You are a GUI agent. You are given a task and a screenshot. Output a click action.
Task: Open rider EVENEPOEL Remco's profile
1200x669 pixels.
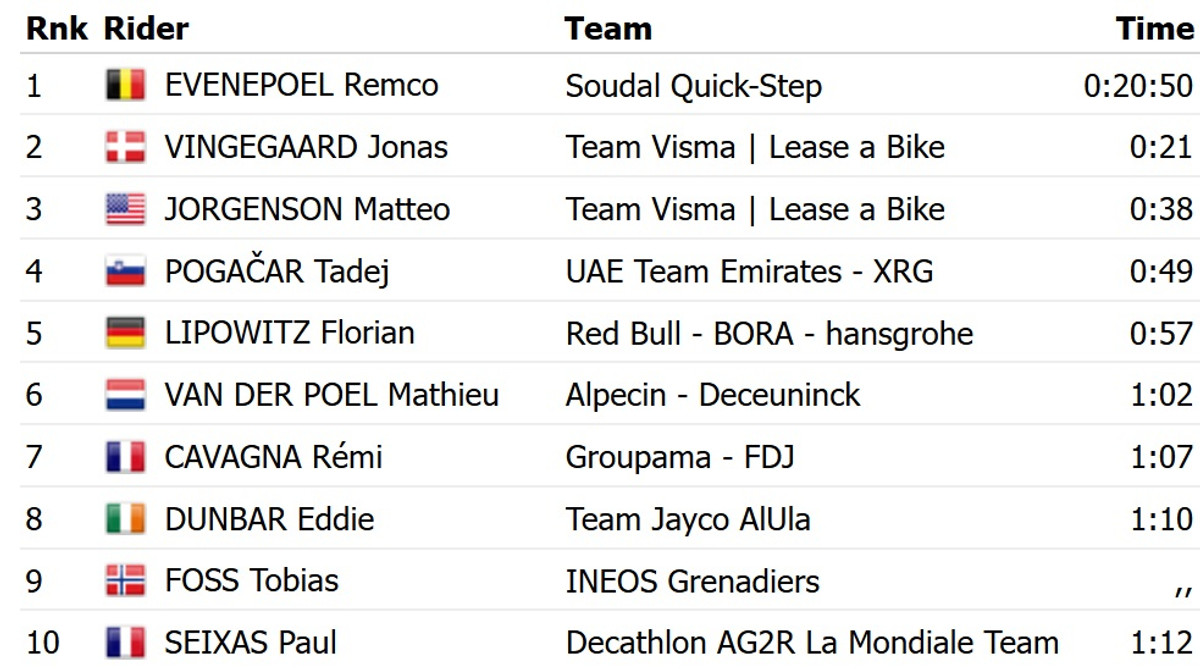301,85
